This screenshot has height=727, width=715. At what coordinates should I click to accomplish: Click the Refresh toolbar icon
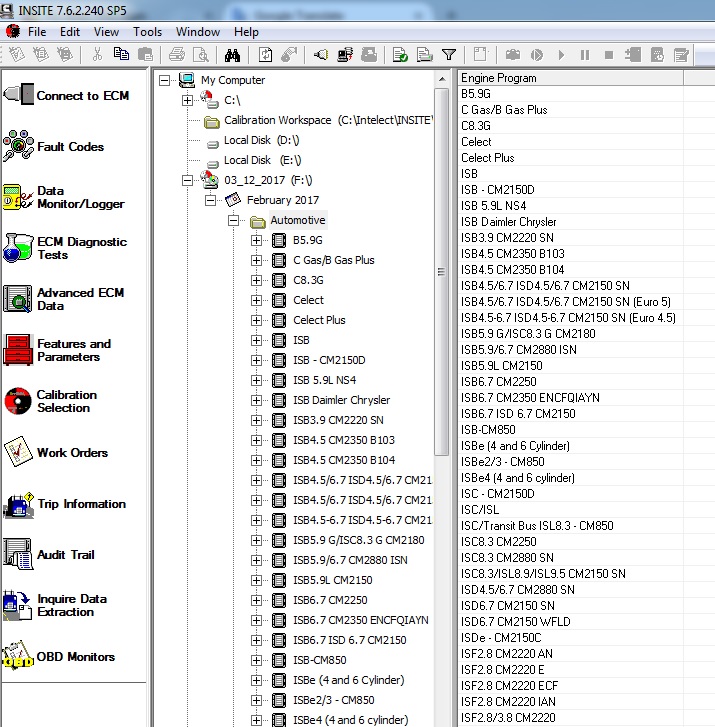point(266,55)
